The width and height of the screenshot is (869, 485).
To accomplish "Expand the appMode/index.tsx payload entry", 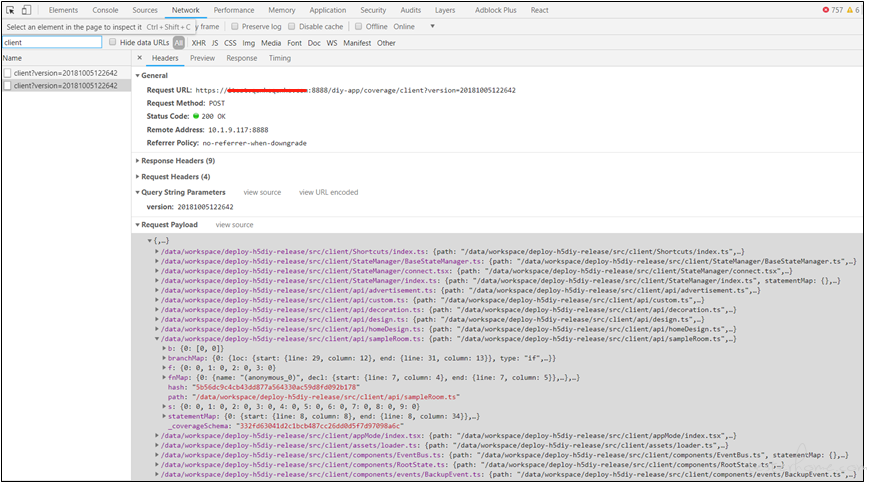I will pos(157,436).
